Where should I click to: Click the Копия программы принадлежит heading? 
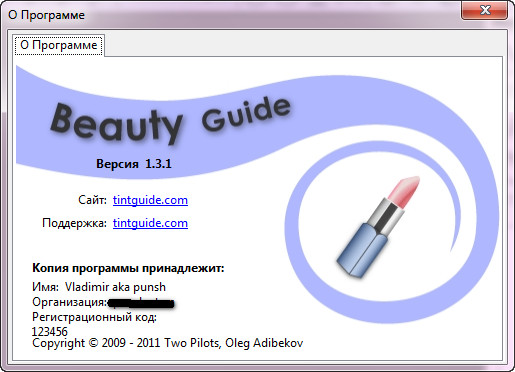128,268
